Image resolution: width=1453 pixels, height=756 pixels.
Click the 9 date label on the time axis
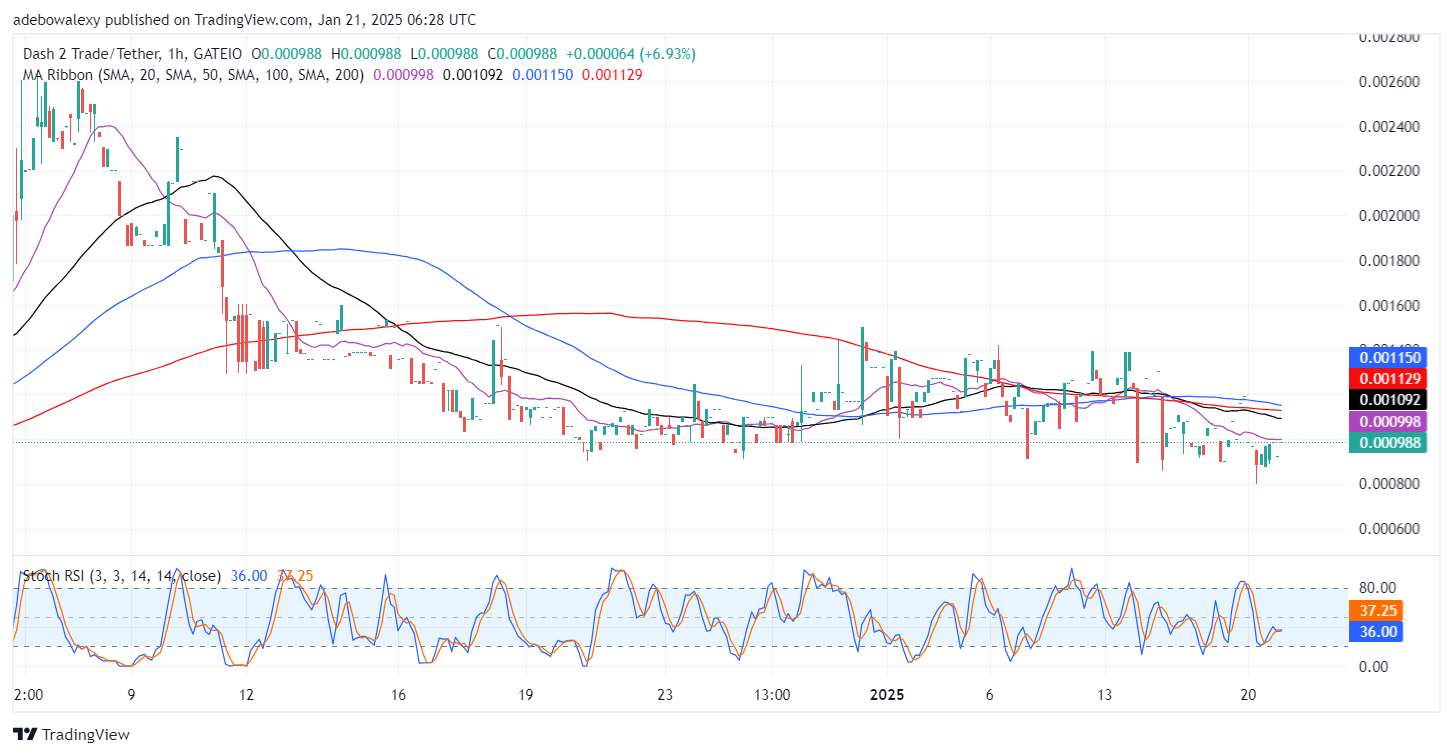[x=131, y=694]
